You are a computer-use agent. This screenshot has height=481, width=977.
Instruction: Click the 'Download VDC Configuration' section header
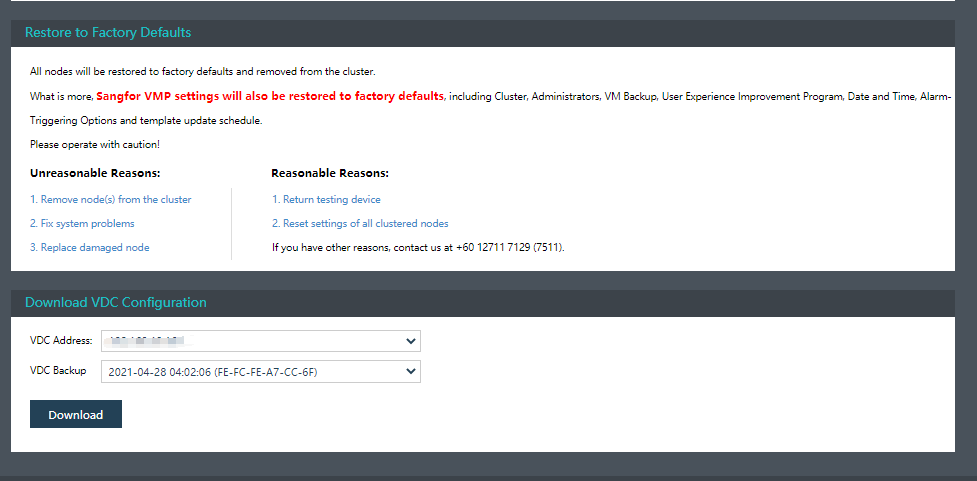pyautogui.click(x=116, y=302)
